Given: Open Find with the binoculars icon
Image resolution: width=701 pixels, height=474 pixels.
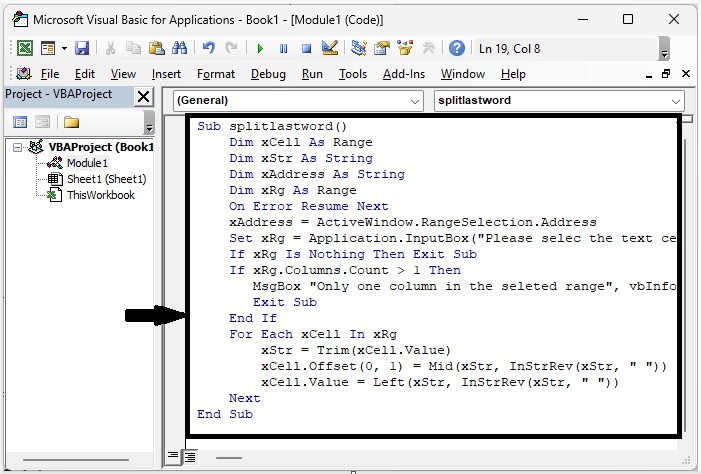Looking at the screenshot, I should coord(179,48).
